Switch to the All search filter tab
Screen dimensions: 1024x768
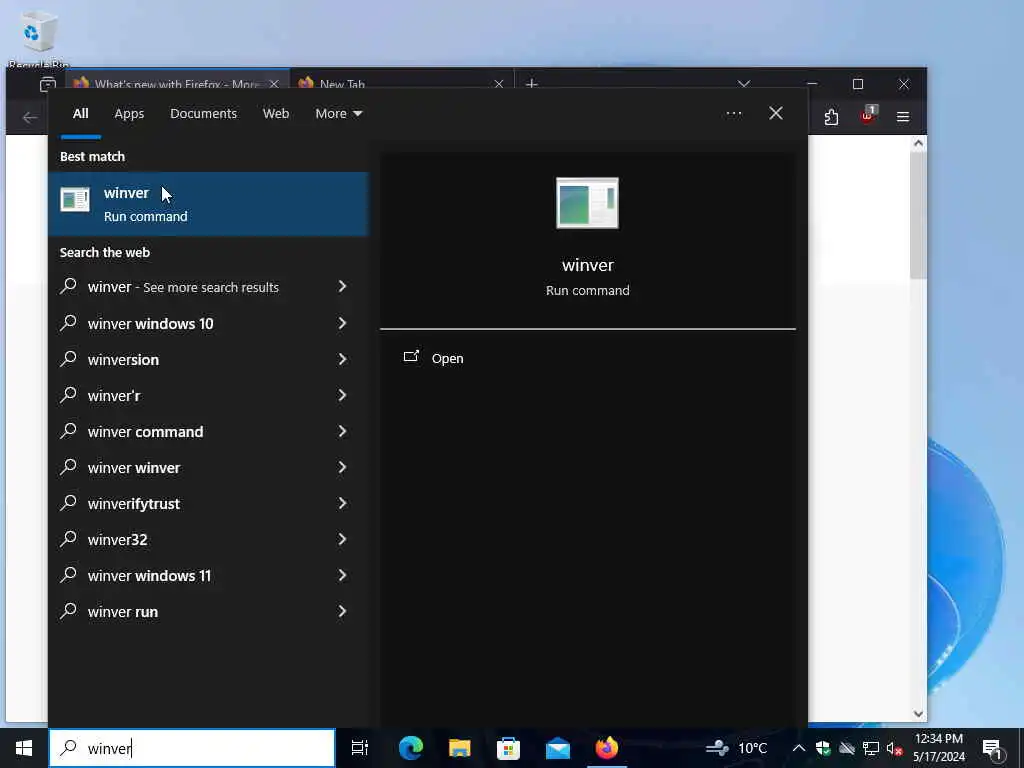(x=80, y=114)
